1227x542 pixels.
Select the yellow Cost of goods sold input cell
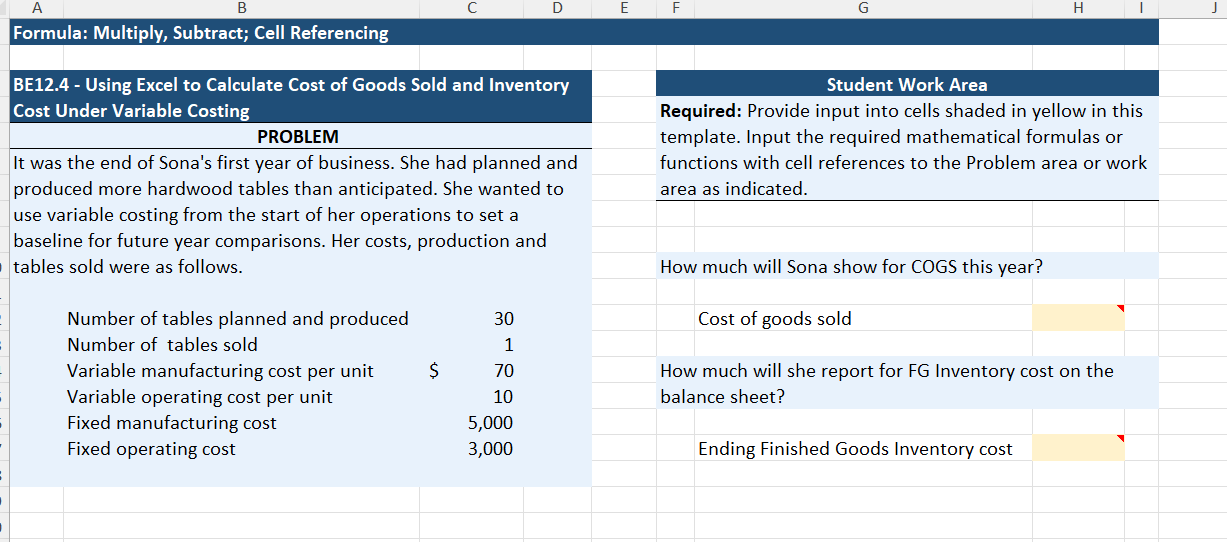[1078, 318]
